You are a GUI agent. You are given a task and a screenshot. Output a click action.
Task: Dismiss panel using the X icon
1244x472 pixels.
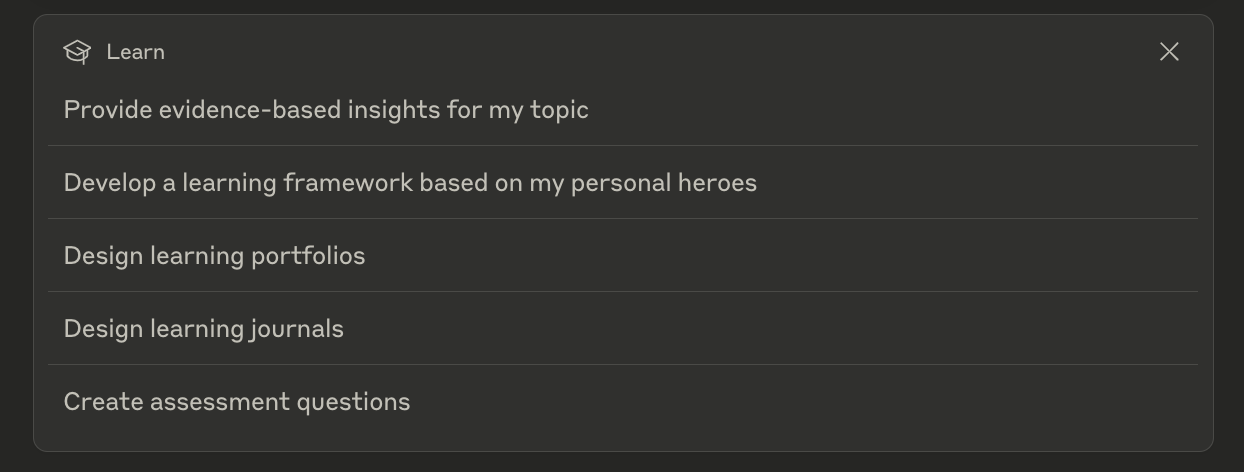coord(1169,52)
